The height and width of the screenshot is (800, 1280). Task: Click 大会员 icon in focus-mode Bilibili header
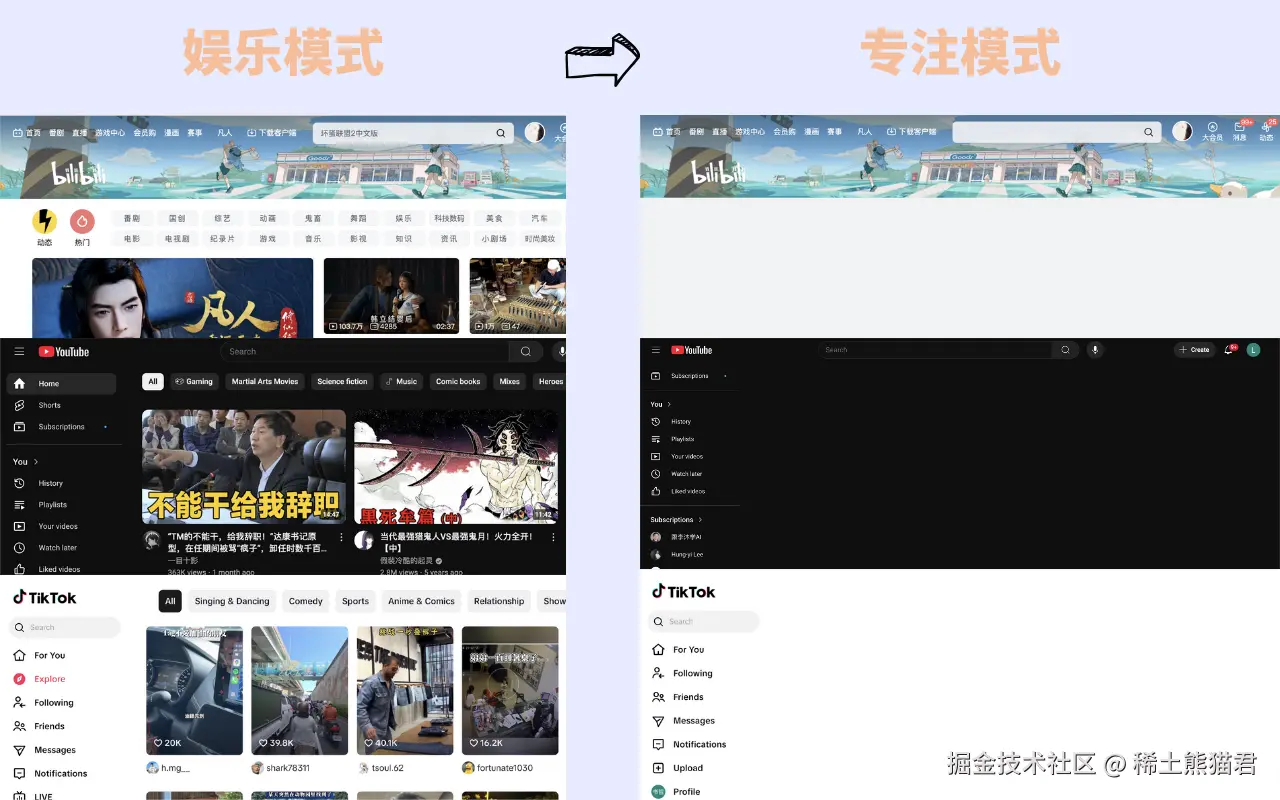click(1212, 128)
